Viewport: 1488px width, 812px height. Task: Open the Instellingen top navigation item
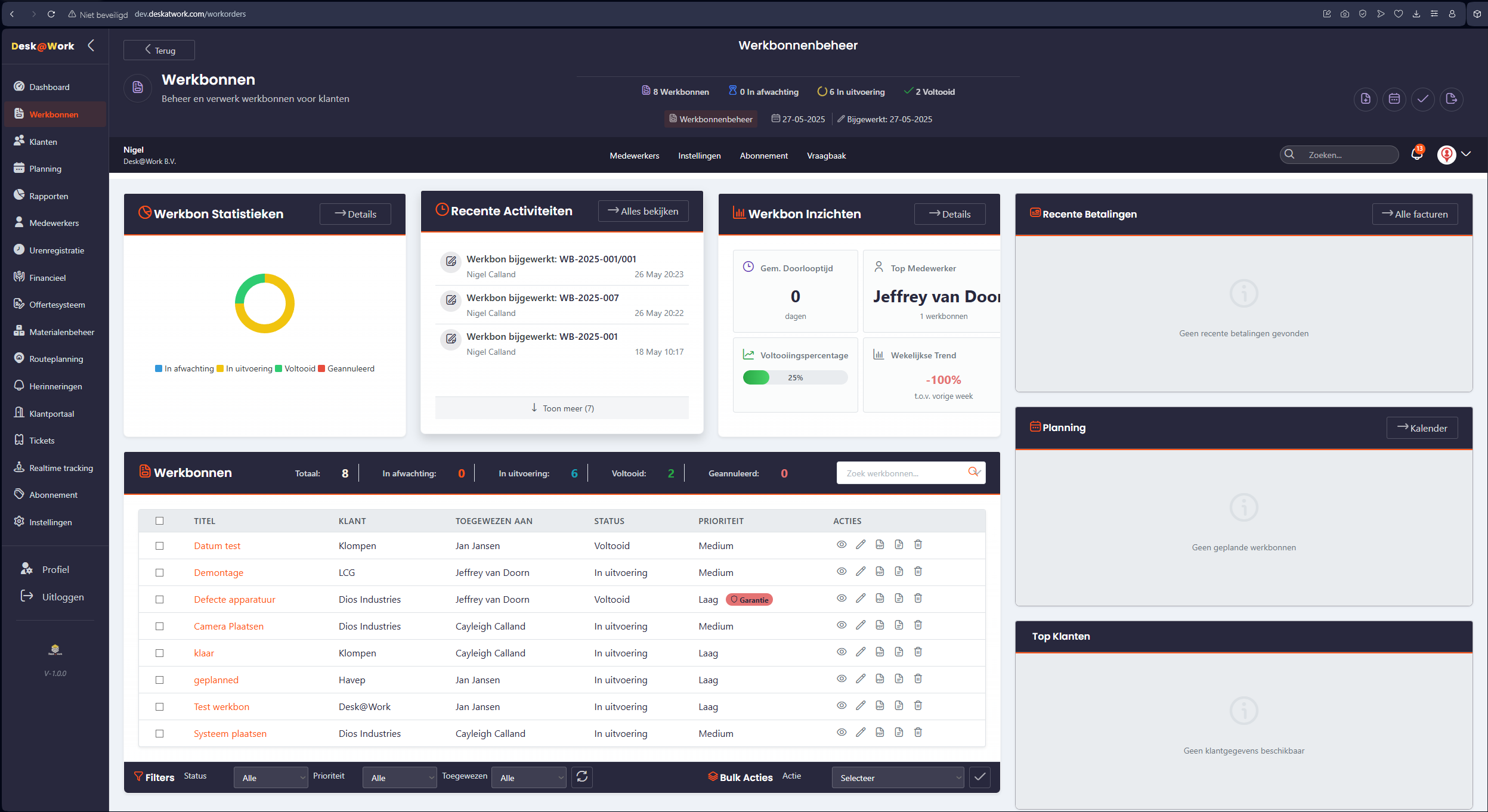699,156
